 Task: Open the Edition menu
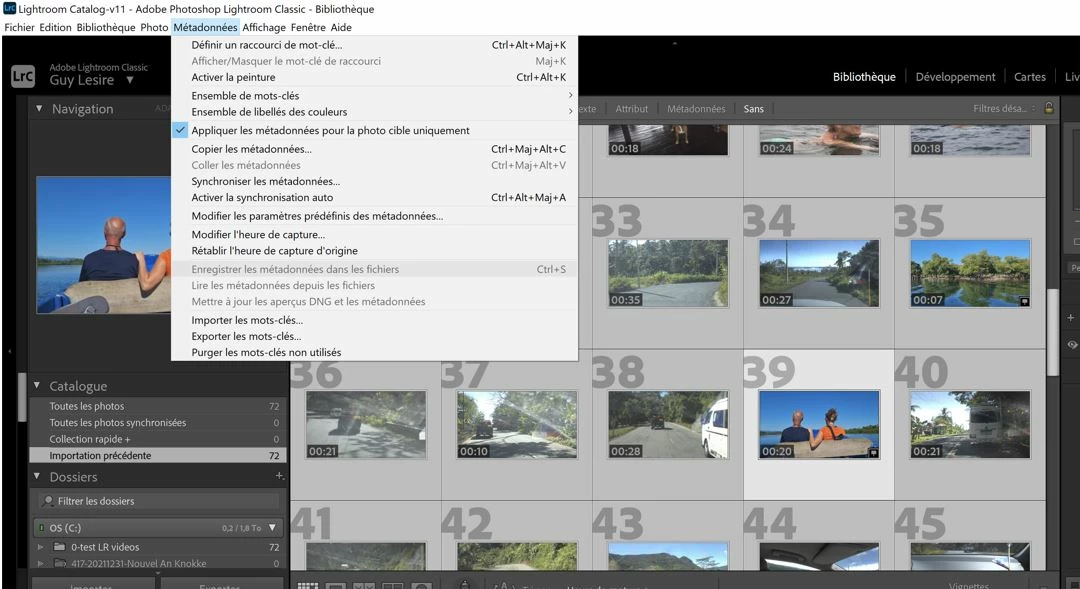(55, 28)
